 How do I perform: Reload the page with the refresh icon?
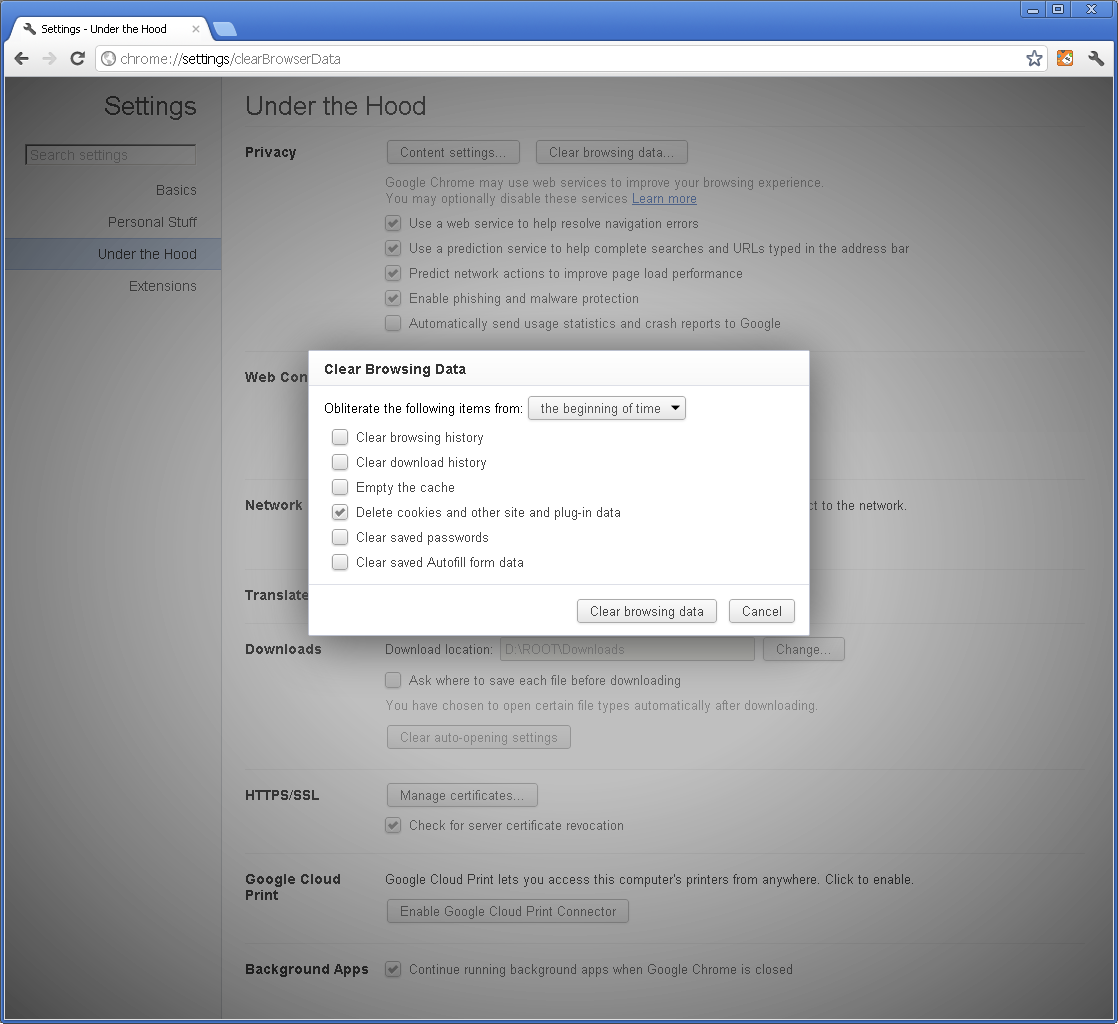78,58
